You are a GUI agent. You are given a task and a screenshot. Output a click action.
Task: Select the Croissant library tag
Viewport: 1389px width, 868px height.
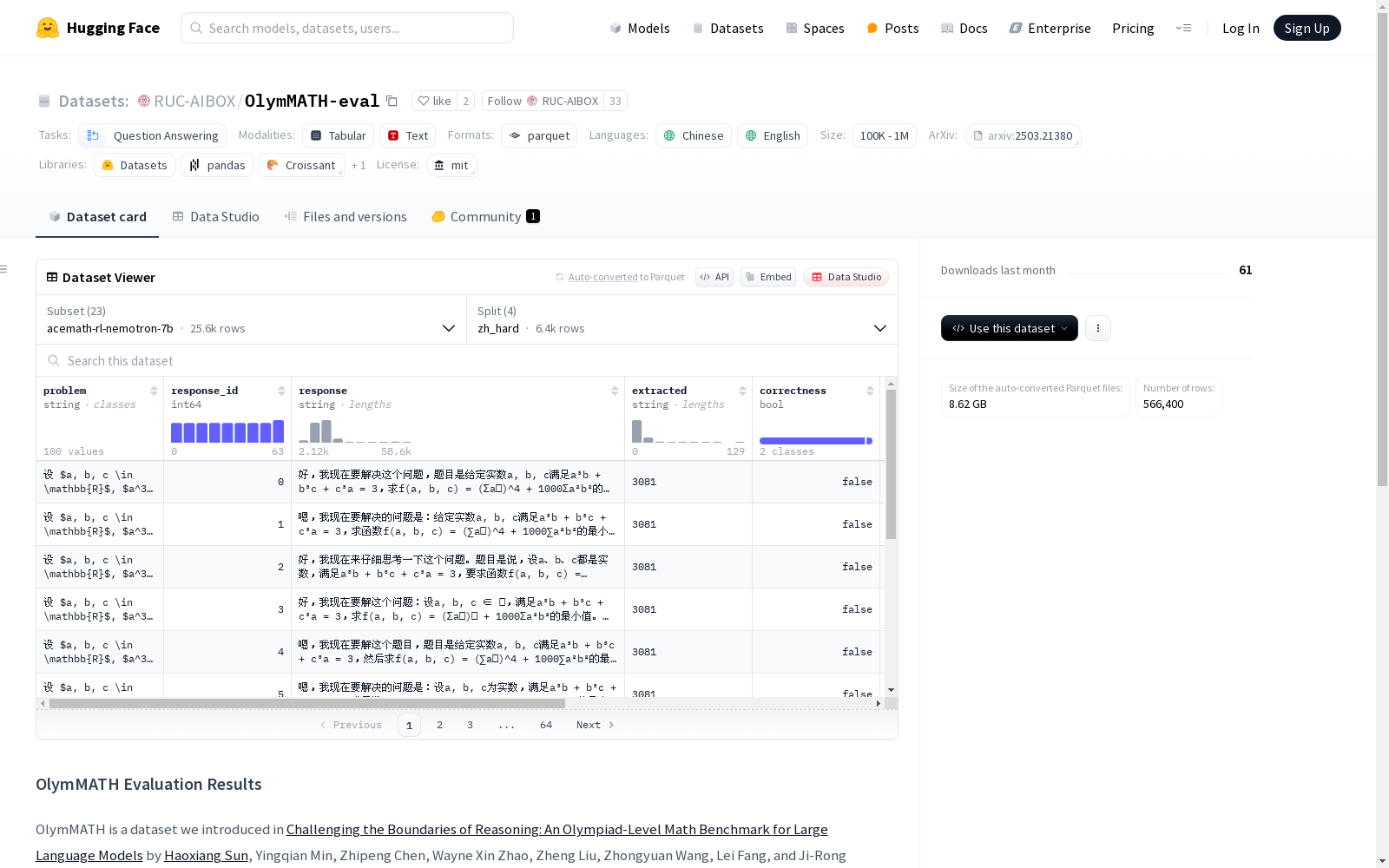pos(301,165)
